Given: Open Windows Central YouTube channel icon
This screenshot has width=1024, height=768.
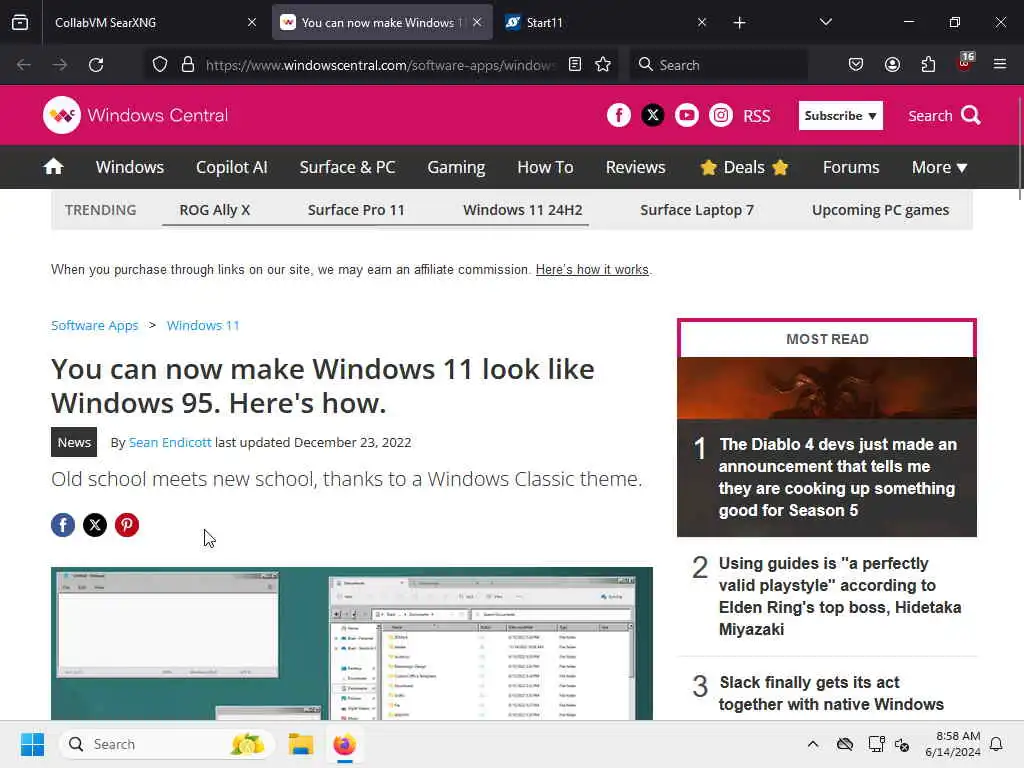Looking at the screenshot, I should click(686, 116).
